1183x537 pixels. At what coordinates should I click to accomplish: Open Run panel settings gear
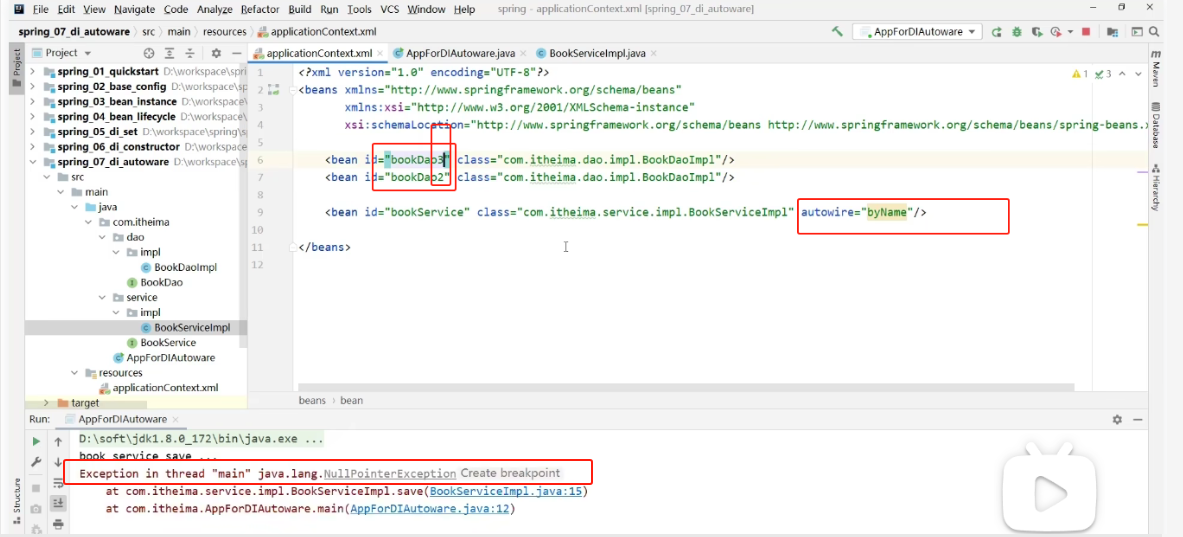(1117, 419)
